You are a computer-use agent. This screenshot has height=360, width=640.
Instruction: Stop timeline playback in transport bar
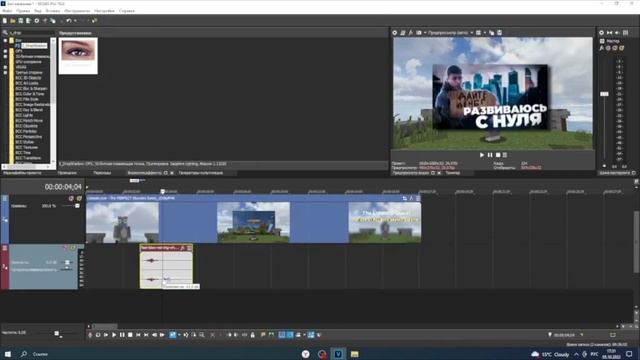click(130, 335)
